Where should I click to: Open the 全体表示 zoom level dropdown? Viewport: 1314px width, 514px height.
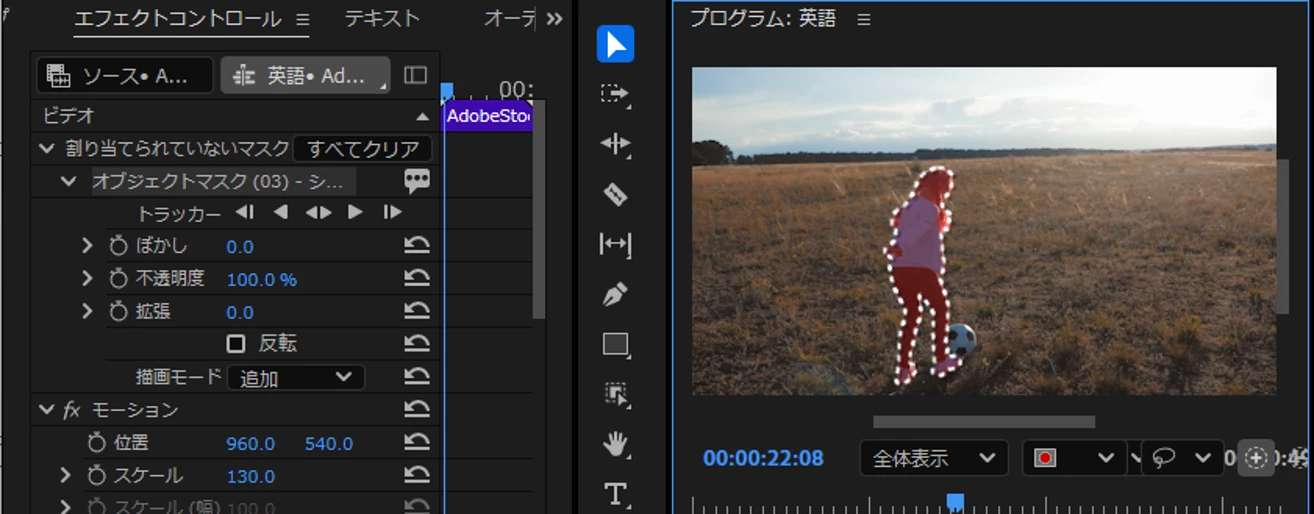[x=933, y=458]
